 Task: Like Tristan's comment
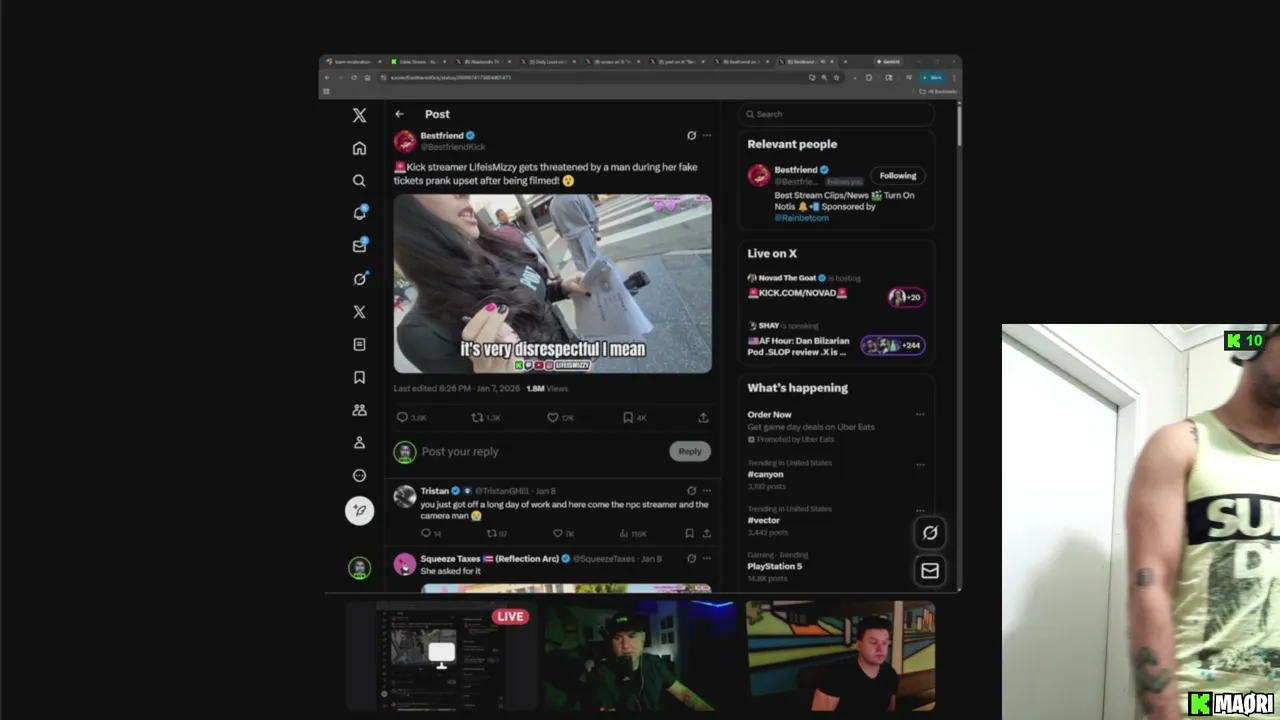point(563,534)
